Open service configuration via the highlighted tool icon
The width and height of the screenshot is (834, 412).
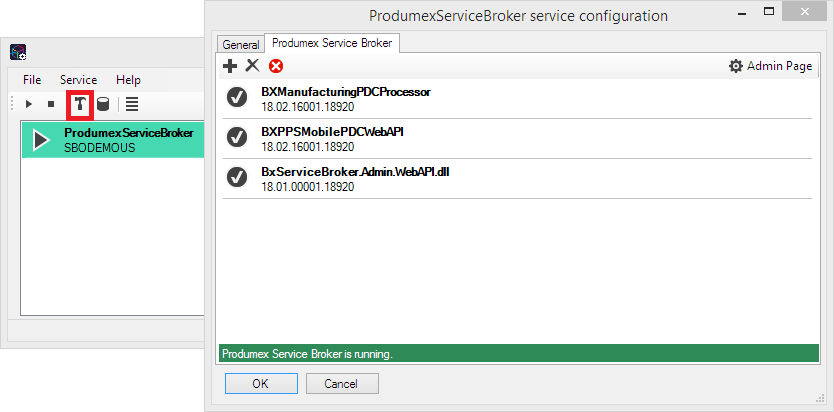pyautogui.click(x=78, y=104)
